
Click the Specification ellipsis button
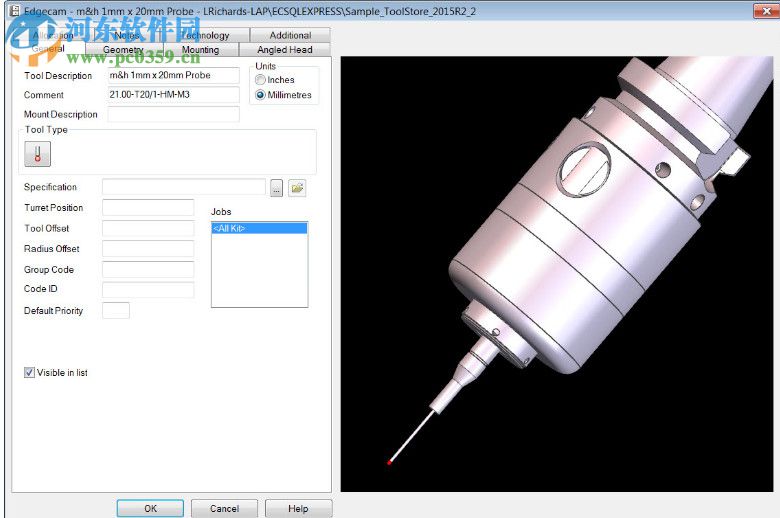[x=277, y=188]
